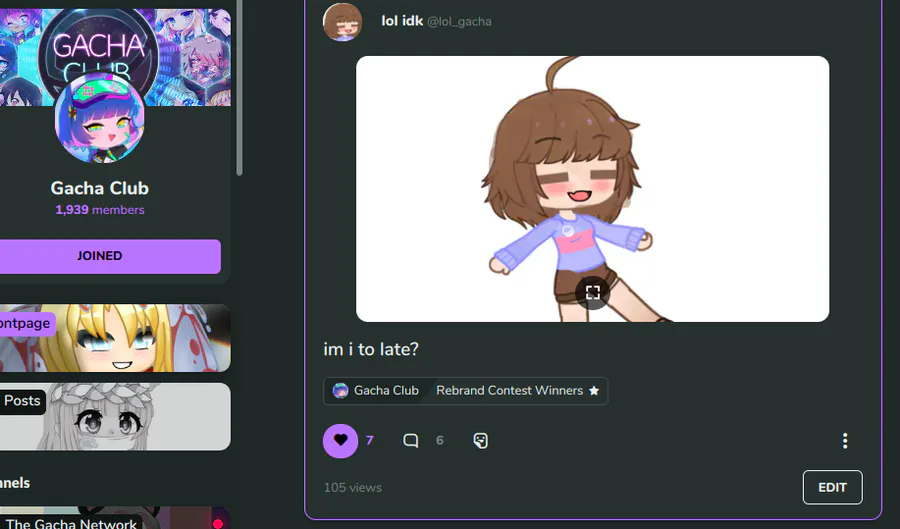Click the star icon after Rebrand Contest Winners
This screenshot has height=529, width=900.
click(x=594, y=391)
